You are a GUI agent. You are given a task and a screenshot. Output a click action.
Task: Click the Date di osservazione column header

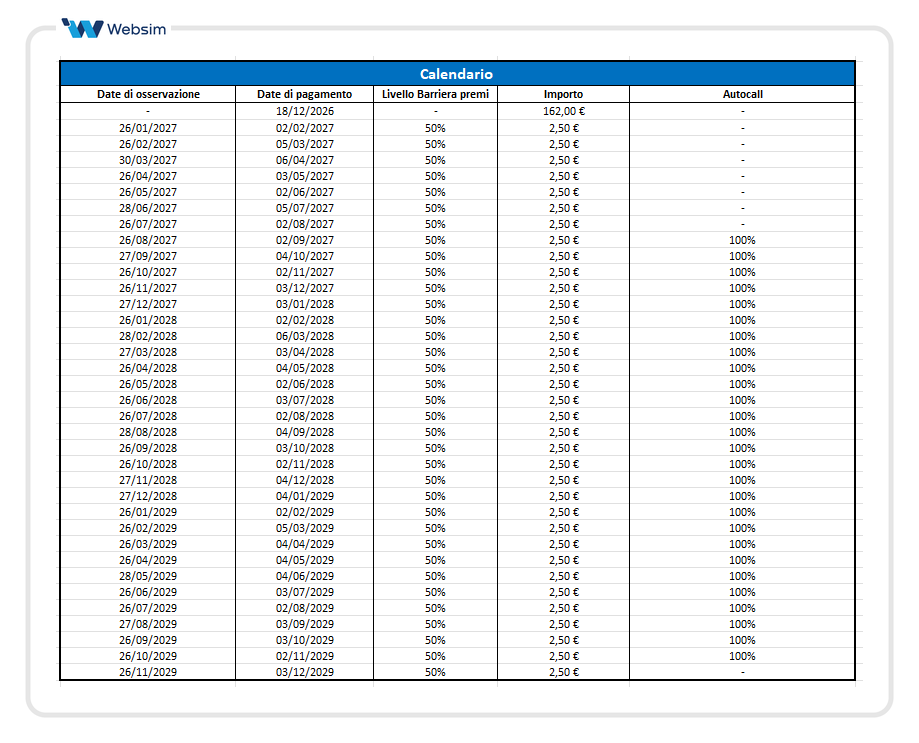148,94
